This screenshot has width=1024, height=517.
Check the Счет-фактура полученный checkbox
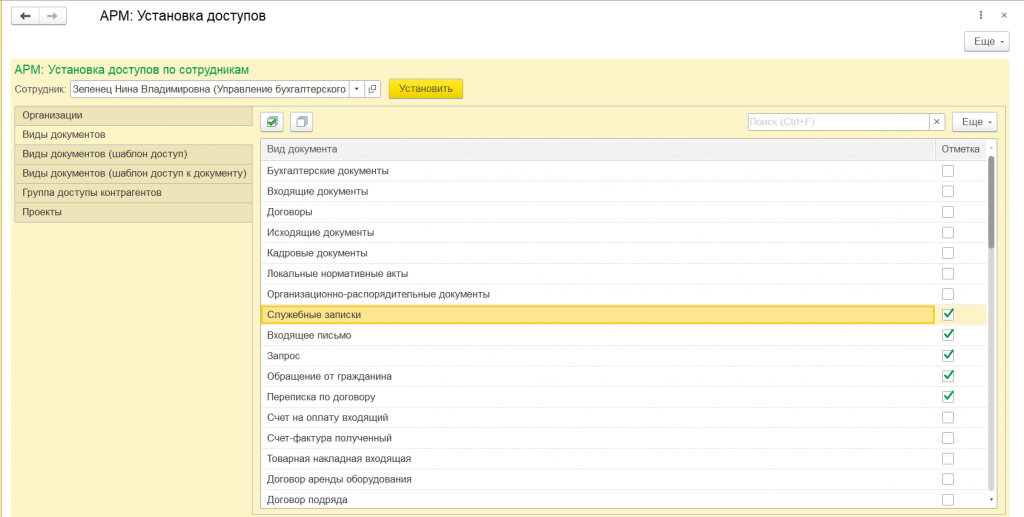(x=948, y=438)
